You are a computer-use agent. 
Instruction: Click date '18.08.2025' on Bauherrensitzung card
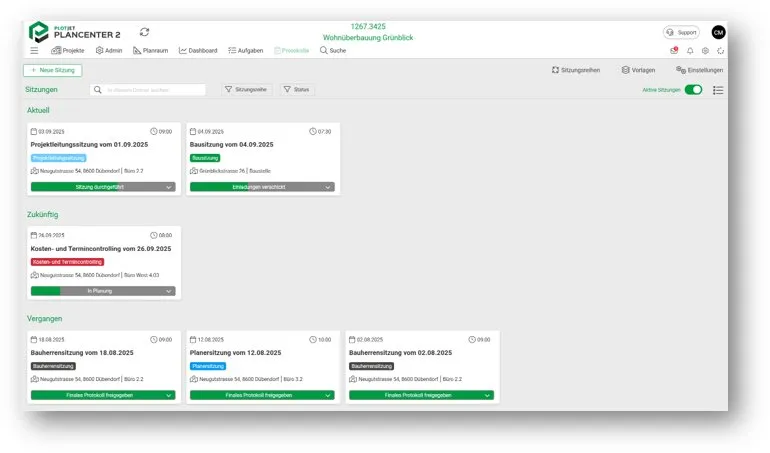point(52,340)
